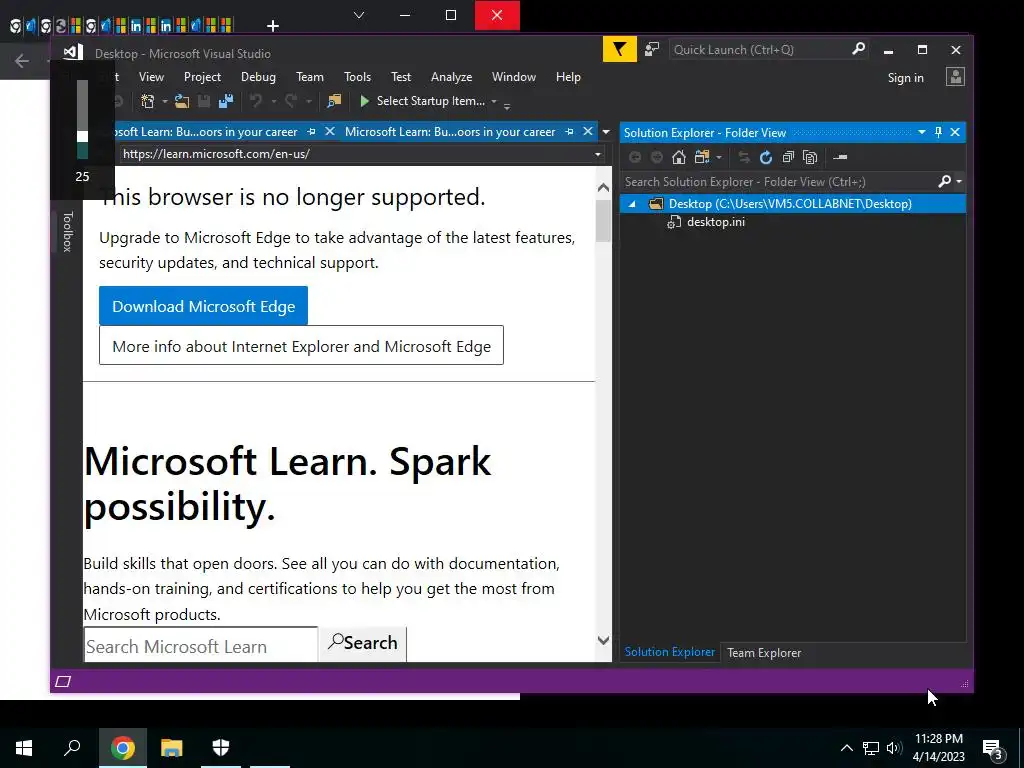Focus the Search Microsoft Learn input field
Viewport: 1024px width, 768px height.
click(x=200, y=645)
